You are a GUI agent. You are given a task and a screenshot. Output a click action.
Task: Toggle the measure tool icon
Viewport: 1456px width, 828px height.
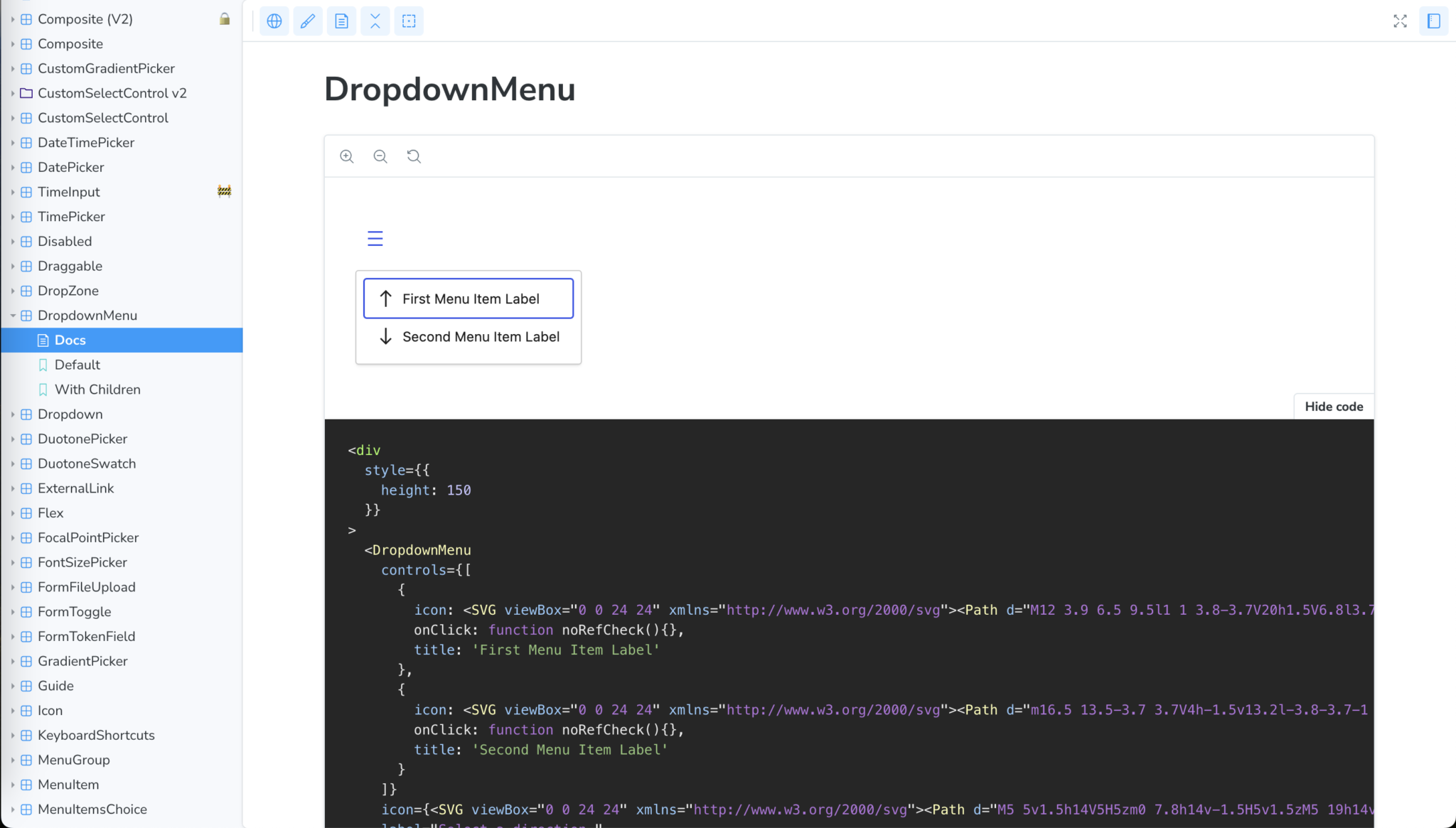375,21
